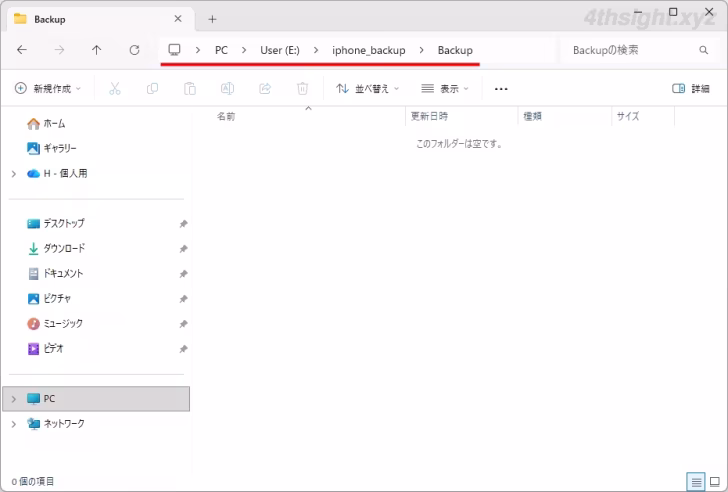Expand the PC tree node
Screen dimensions: 728x492
(13, 399)
